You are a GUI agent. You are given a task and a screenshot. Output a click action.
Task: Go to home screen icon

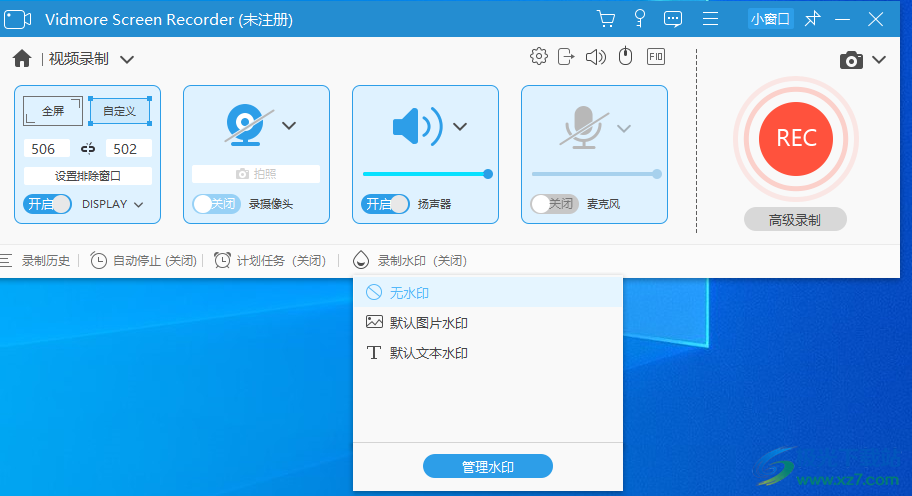click(22, 59)
